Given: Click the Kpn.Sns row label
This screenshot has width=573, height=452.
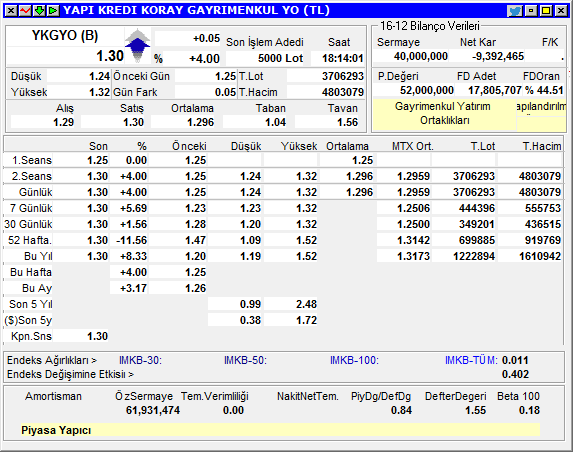Looking at the screenshot, I should [x=31, y=337].
